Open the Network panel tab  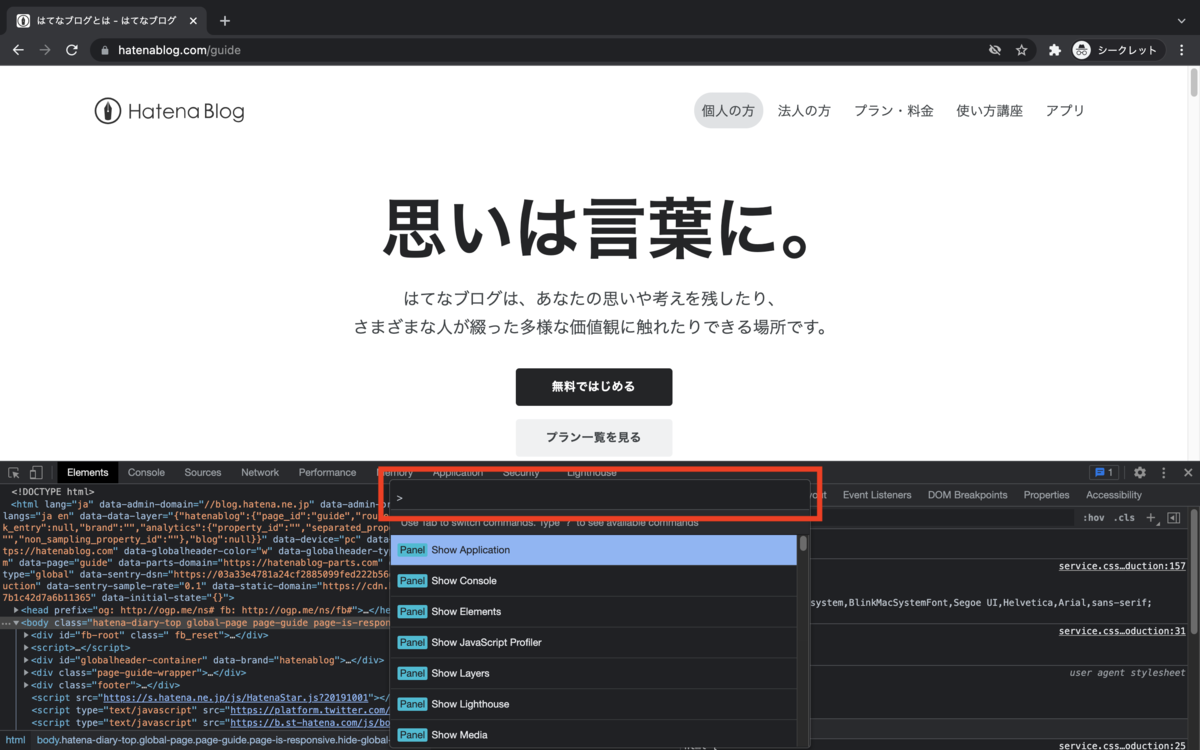tap(260, 471)
